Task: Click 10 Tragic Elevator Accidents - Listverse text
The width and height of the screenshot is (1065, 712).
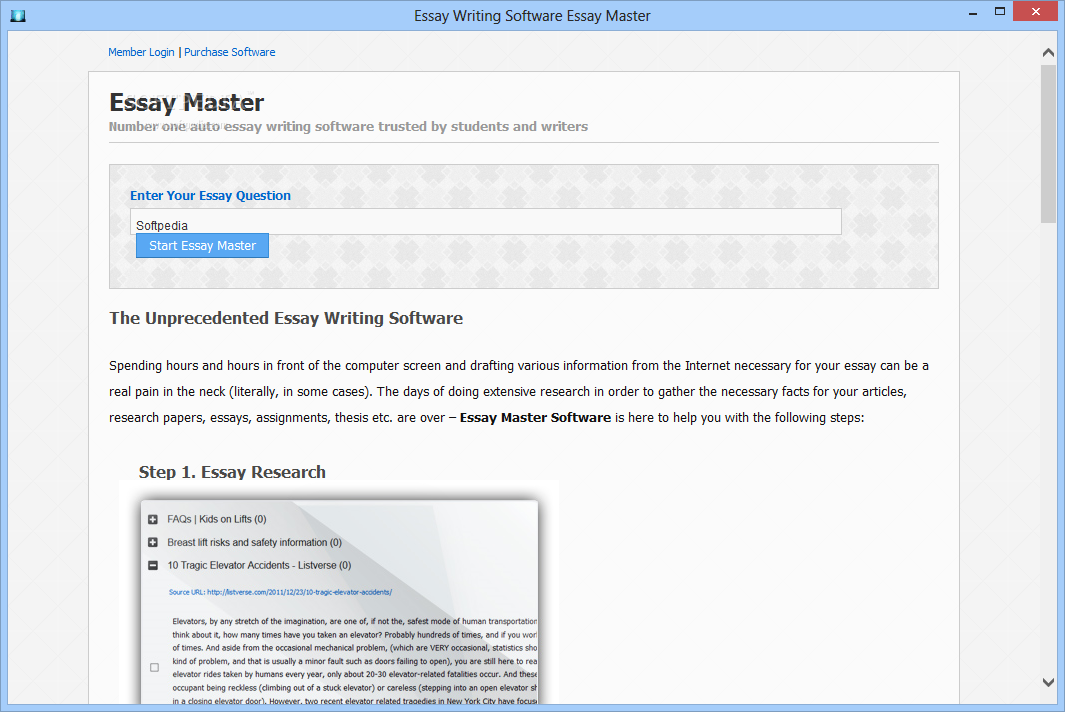Action: pos(259,565)
